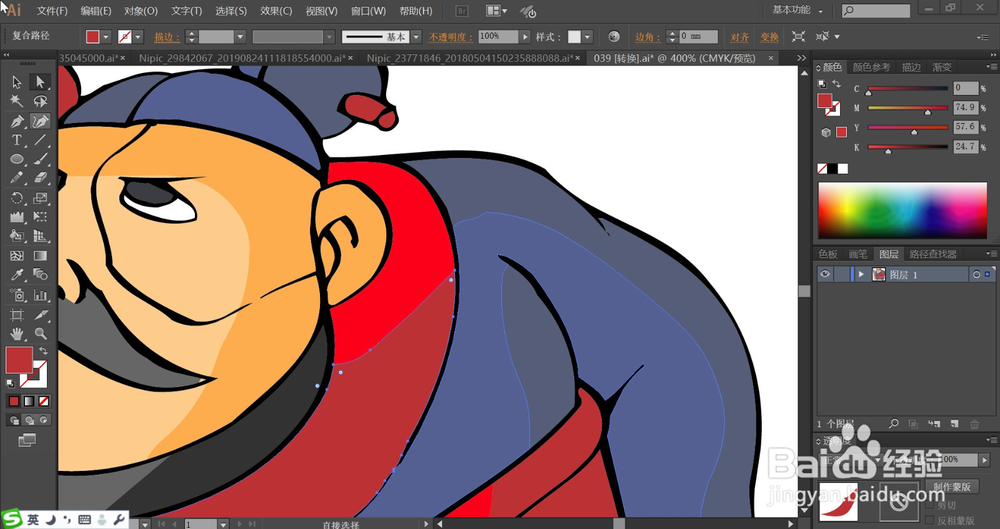Open the Color panel flyout menu
Viewport: 1000px width, 529px height.
[992, 66]
